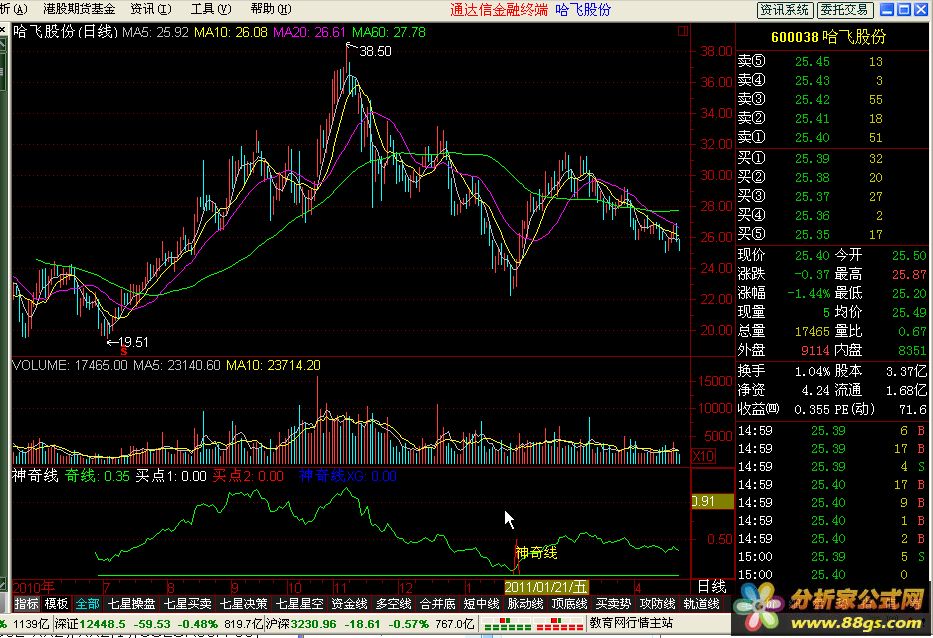Click the volume MA10: 23714.20 label
This screenshot has width=933, height=638.
pos(273,365)
